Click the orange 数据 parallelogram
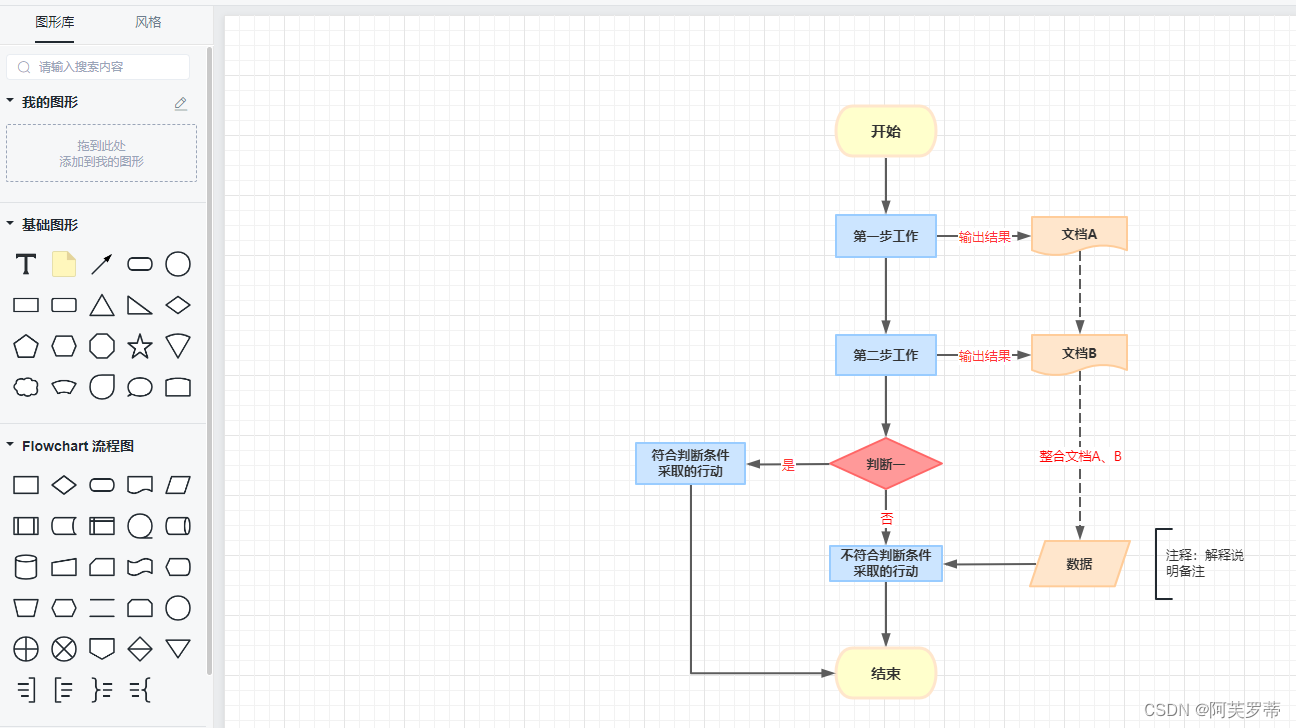 [x=1079, y=564]
